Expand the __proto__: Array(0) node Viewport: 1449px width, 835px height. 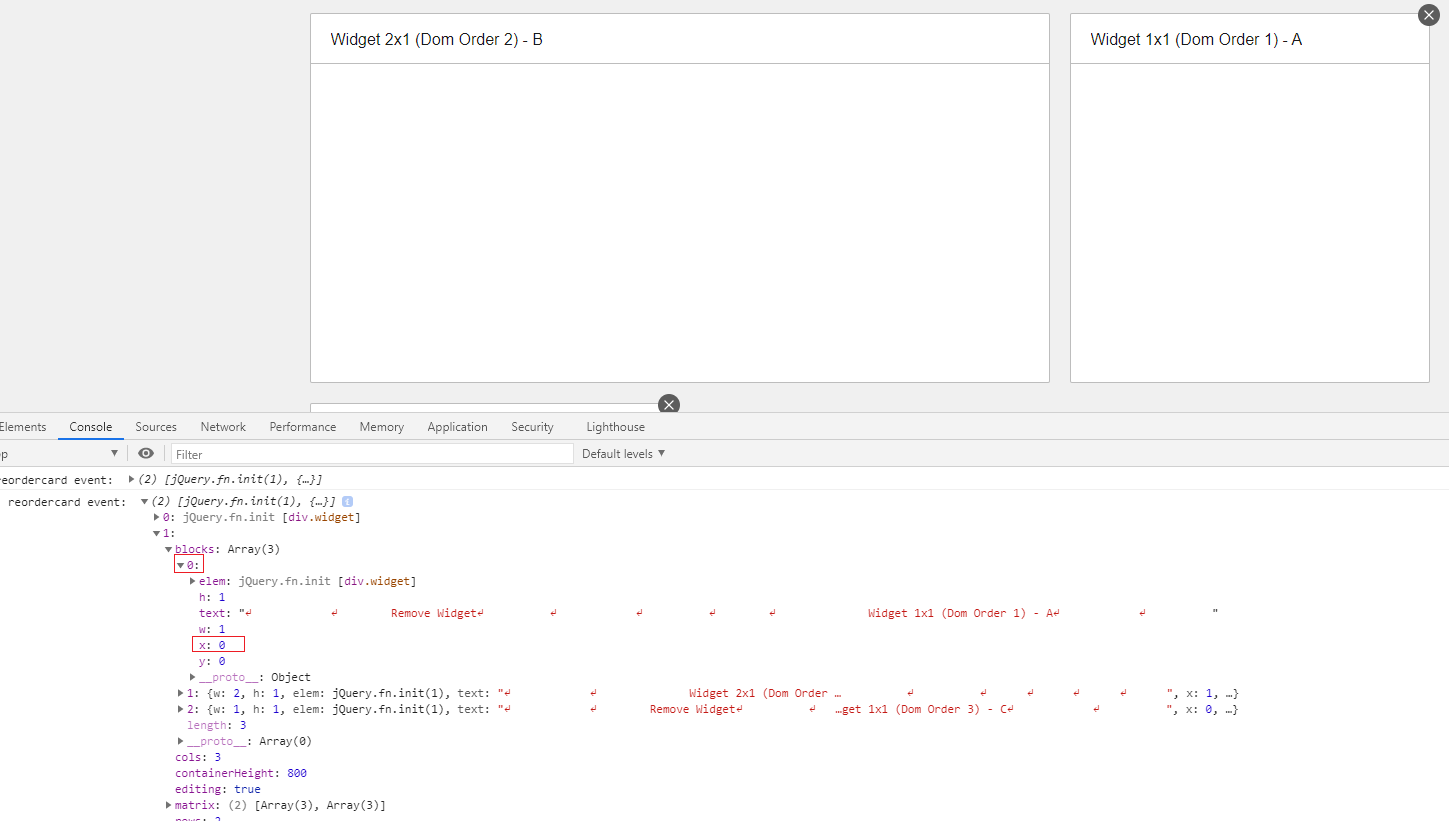pyautogui.click(x=180, y=741)
